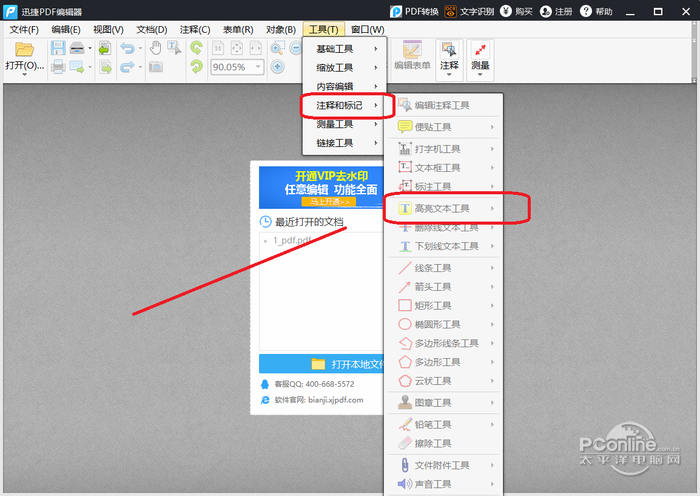Select 注释和标记 menu item
This screenshot has width=700, height=496.
pyautogui.click(x=344, y=105)
